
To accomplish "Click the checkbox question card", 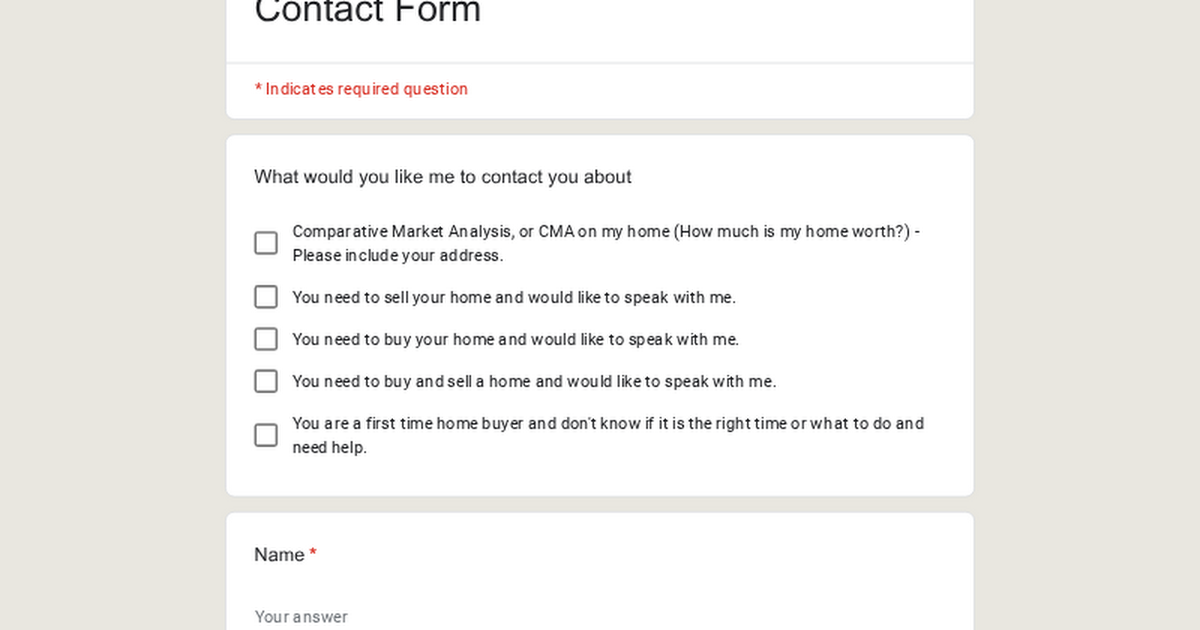I will coord(600,314).
